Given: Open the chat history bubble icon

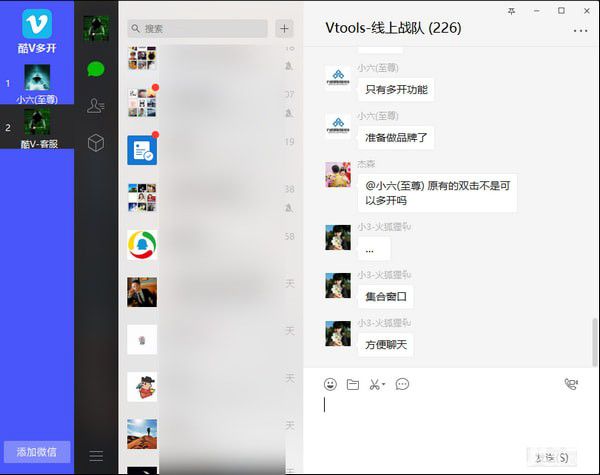Looking at the screenshot, I should (402, 384).
